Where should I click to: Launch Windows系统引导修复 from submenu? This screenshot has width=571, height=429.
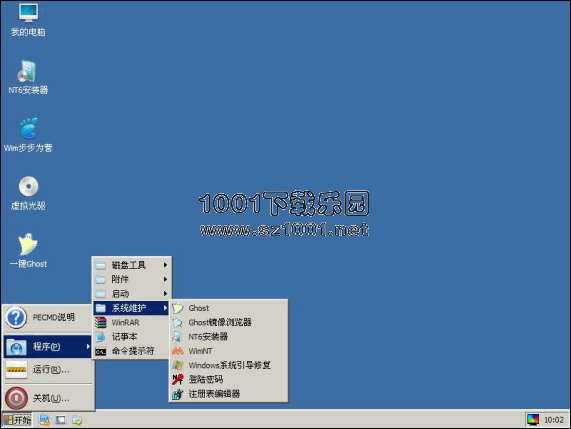[x=229, y=365]
